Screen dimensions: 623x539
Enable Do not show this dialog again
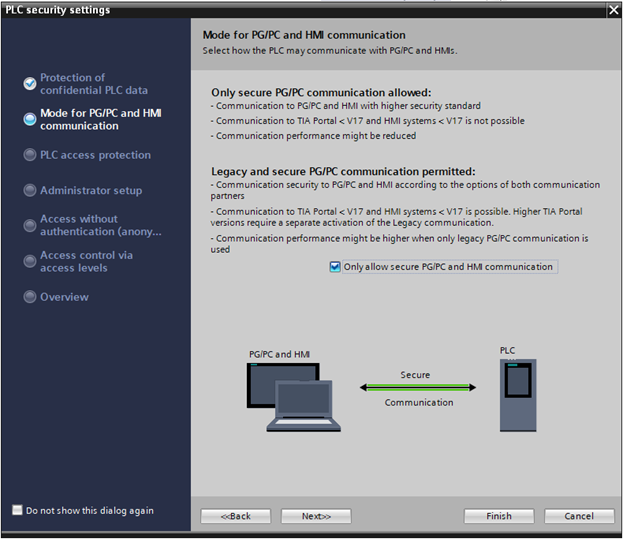[x=17, y=510]
